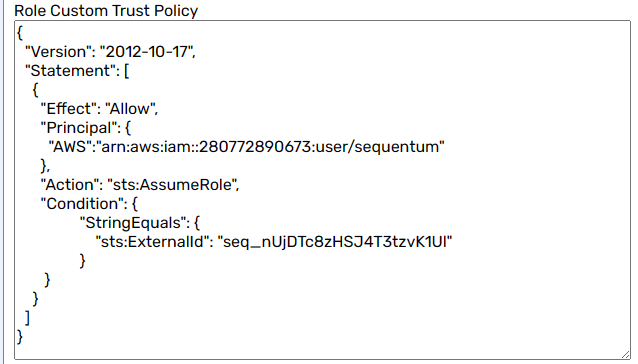Click the Role Custom Trust Policy label

pyautogui.click(x=106, y=11)
